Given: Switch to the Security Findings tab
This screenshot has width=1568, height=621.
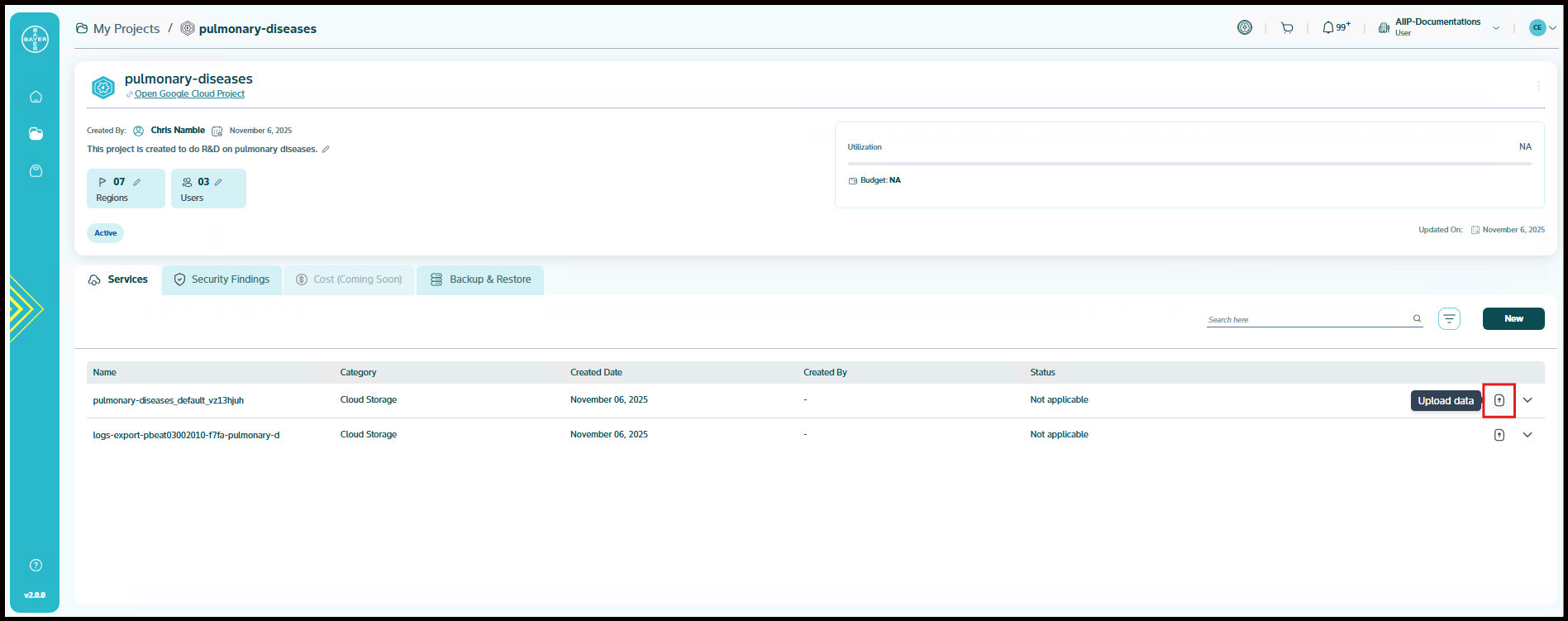Looking at the screenshot, I should pyautogui.click(x=222, y=279).
